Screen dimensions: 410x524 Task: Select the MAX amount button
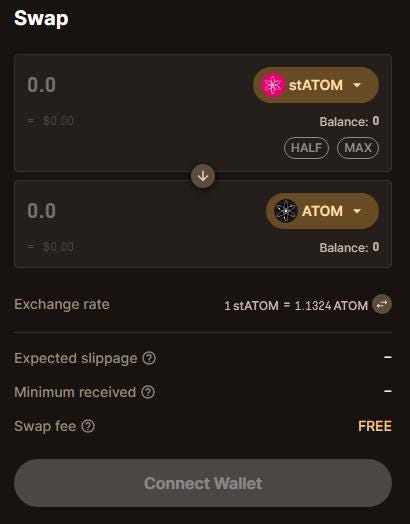[x=358, y=148]
